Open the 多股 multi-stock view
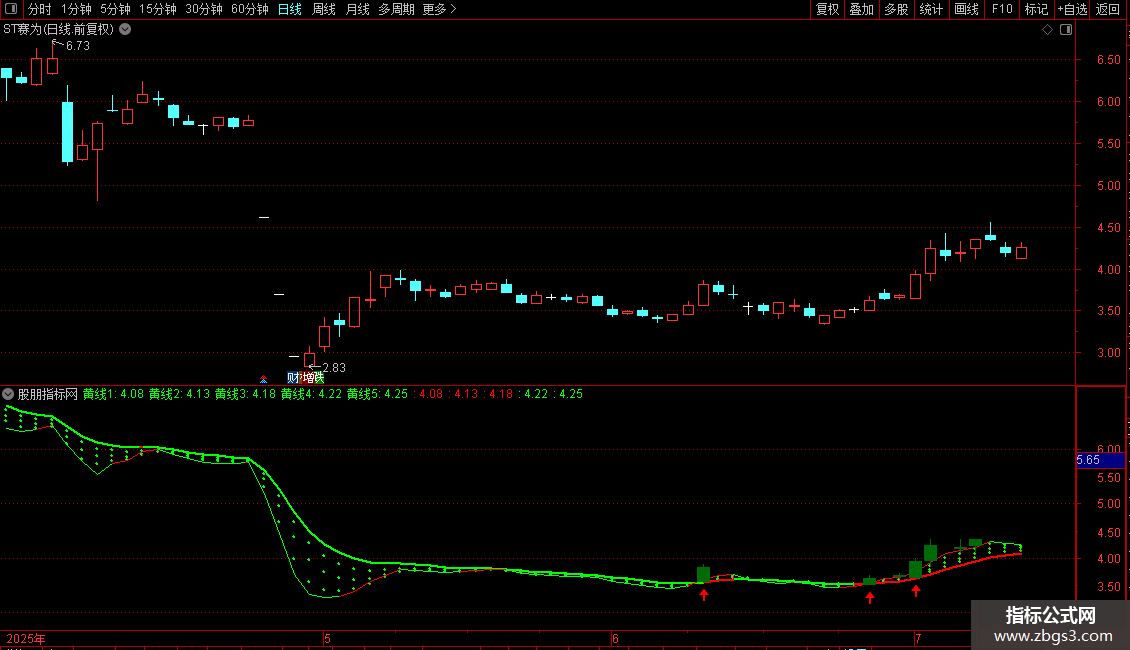 (896, 9)
